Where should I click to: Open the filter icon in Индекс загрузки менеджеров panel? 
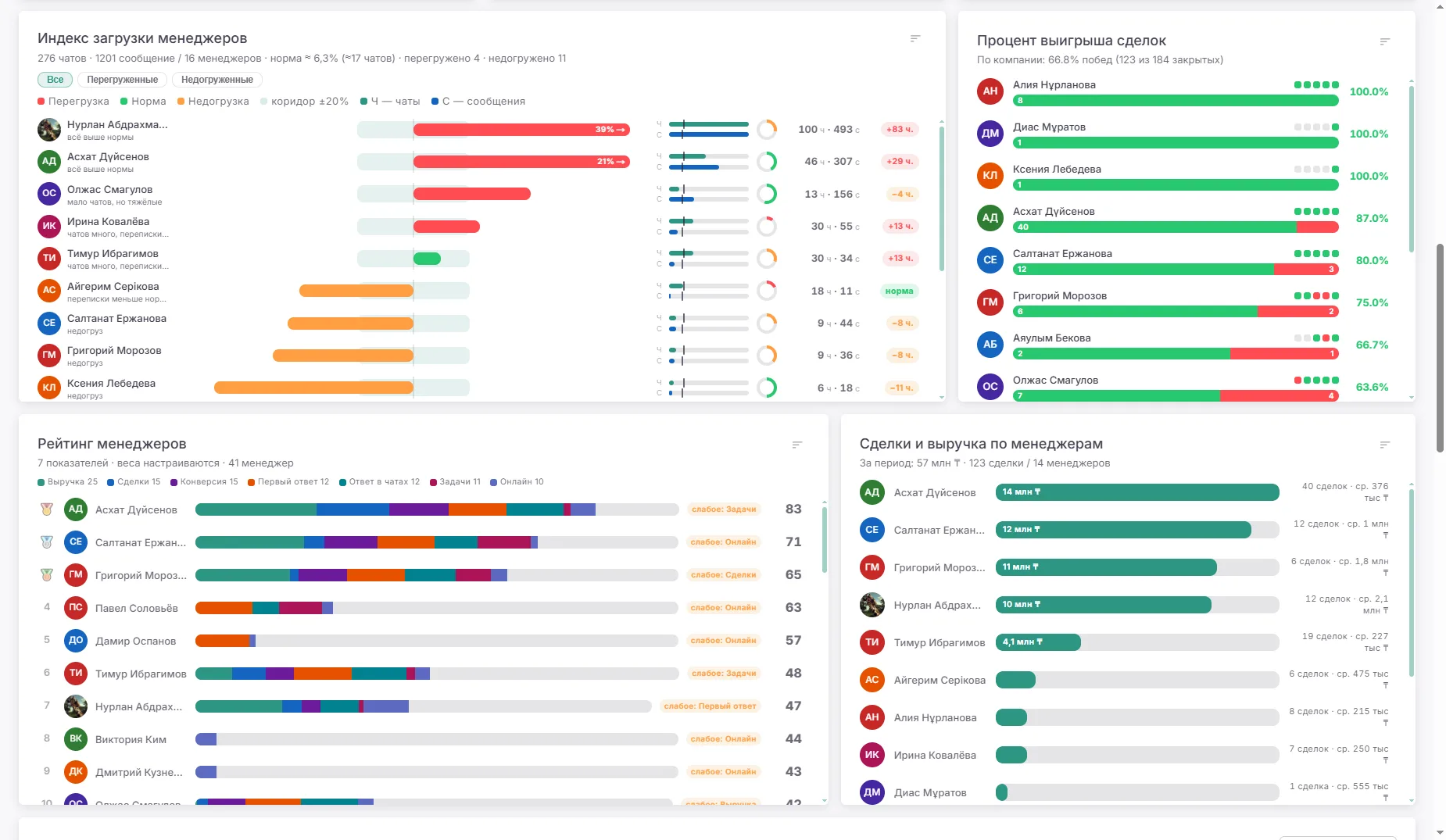pos(915,38)
